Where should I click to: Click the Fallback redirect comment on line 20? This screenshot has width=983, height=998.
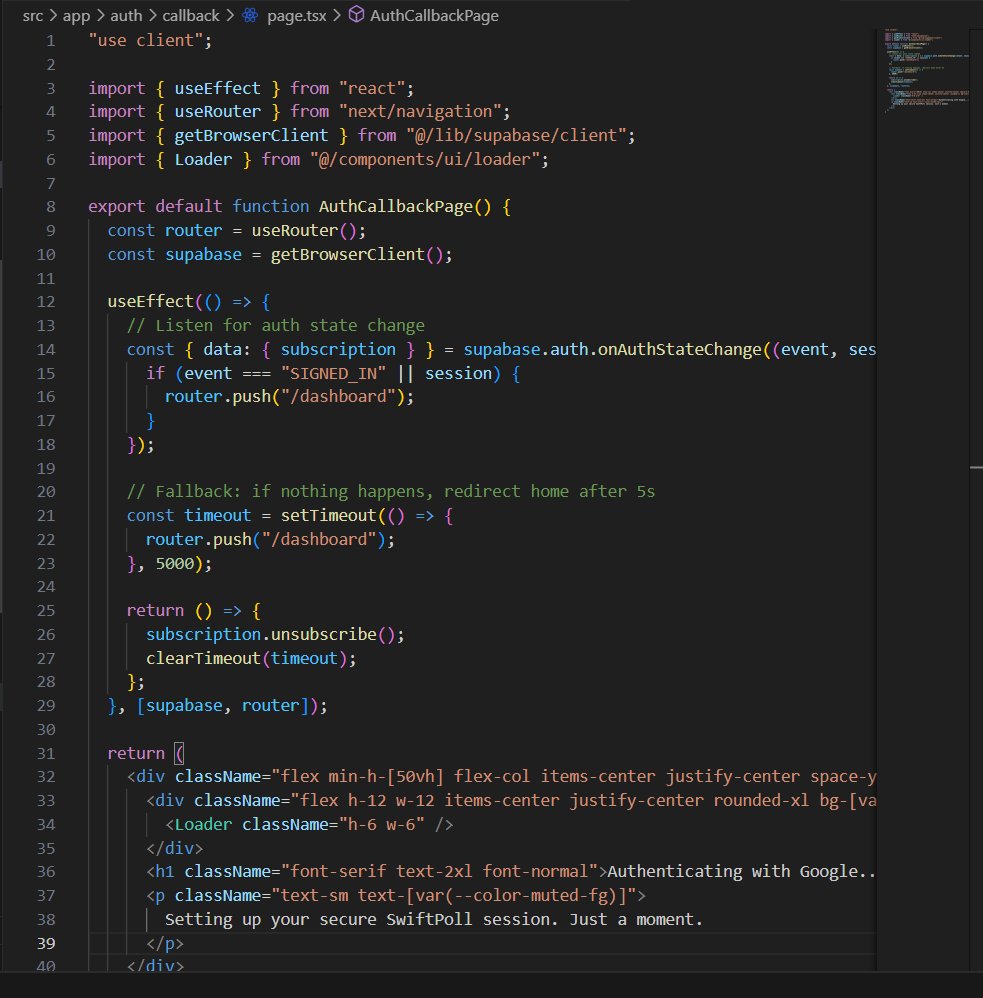391,492
